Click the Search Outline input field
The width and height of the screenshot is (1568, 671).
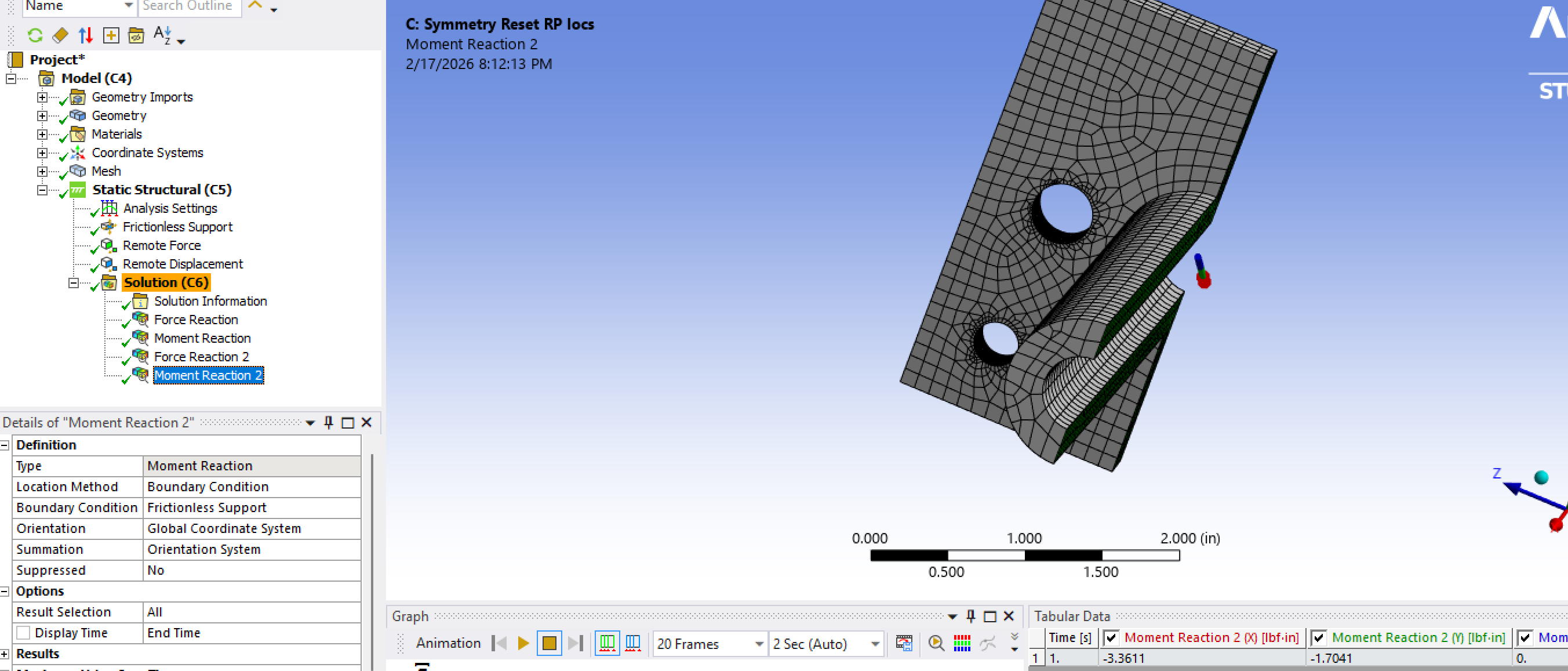click(188, 6)
